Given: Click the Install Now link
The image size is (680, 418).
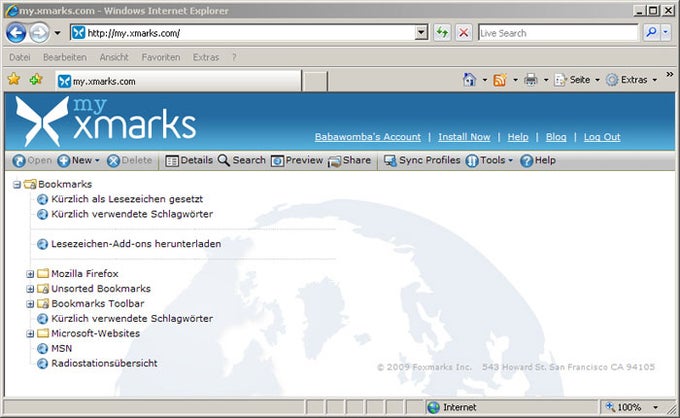Looking at the screenshot, I should click(x=464, y=137).
